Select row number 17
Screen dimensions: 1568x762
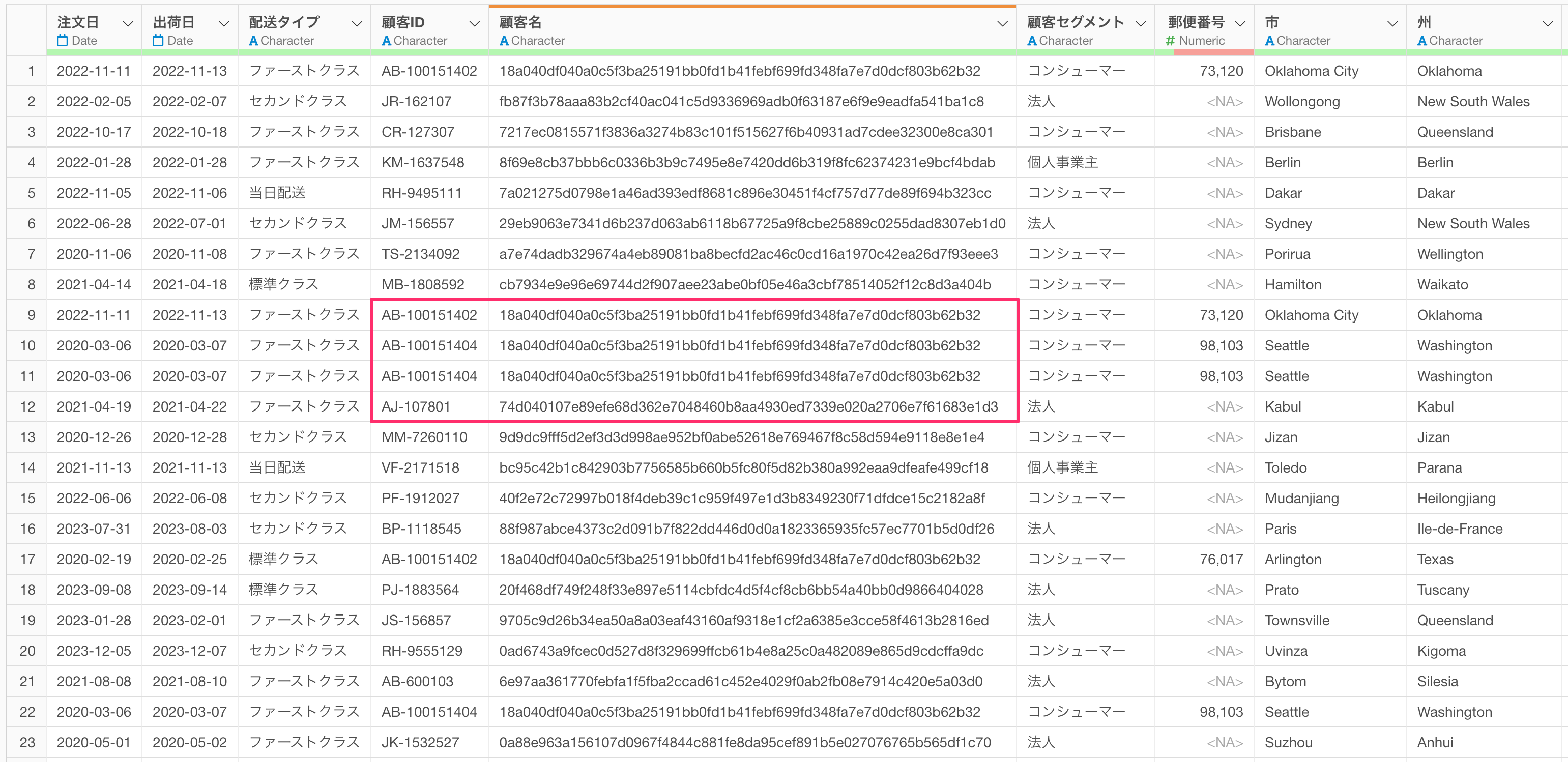click(x=28, y=560)
